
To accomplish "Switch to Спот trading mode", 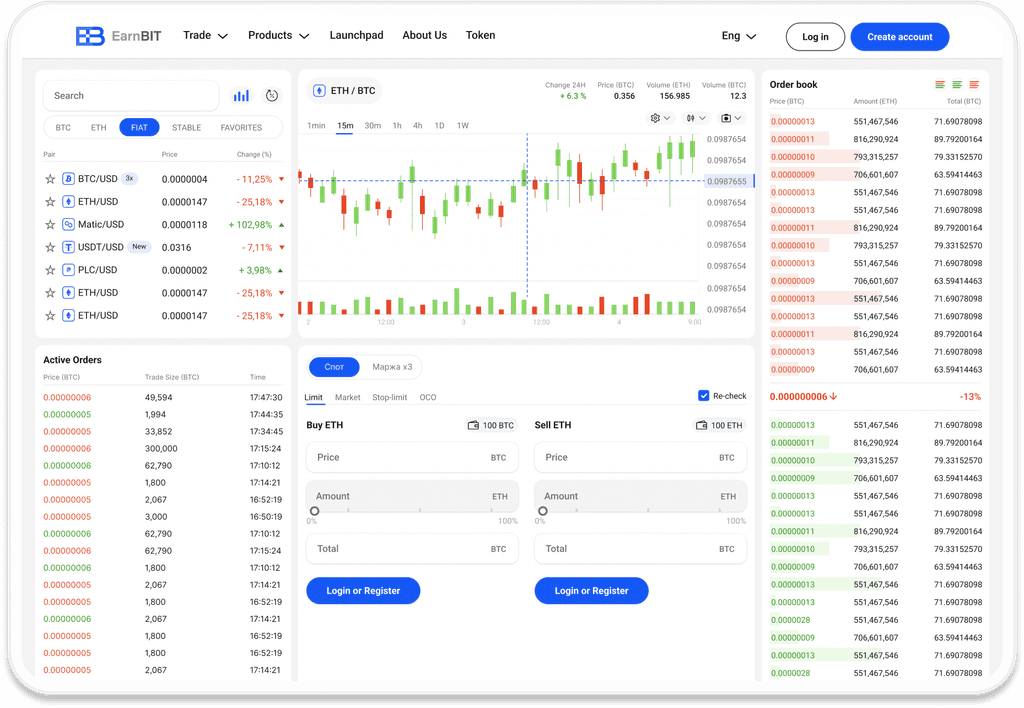I will pos(334,367).
